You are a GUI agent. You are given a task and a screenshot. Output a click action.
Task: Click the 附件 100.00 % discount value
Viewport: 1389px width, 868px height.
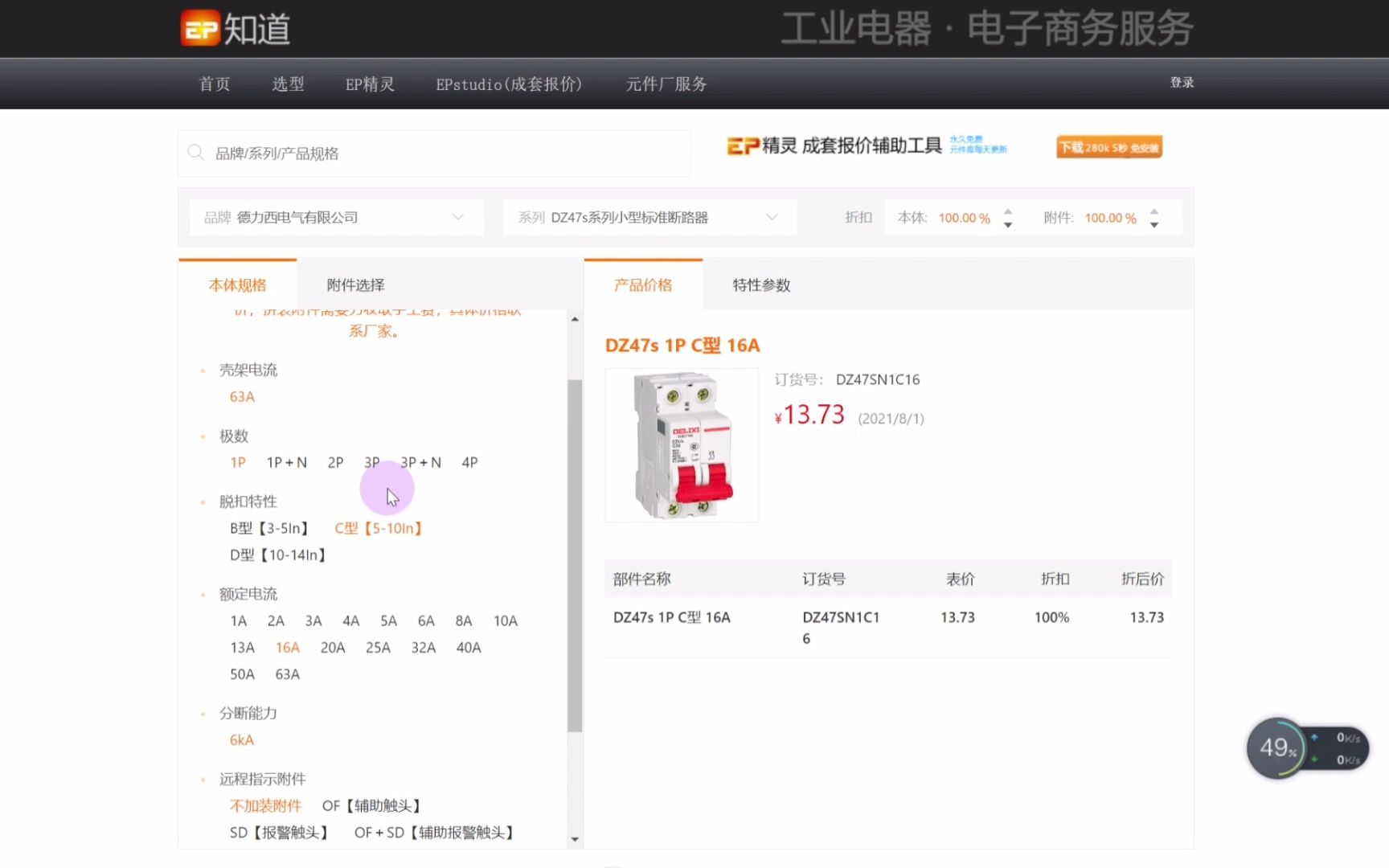[x=1110, y=218]
